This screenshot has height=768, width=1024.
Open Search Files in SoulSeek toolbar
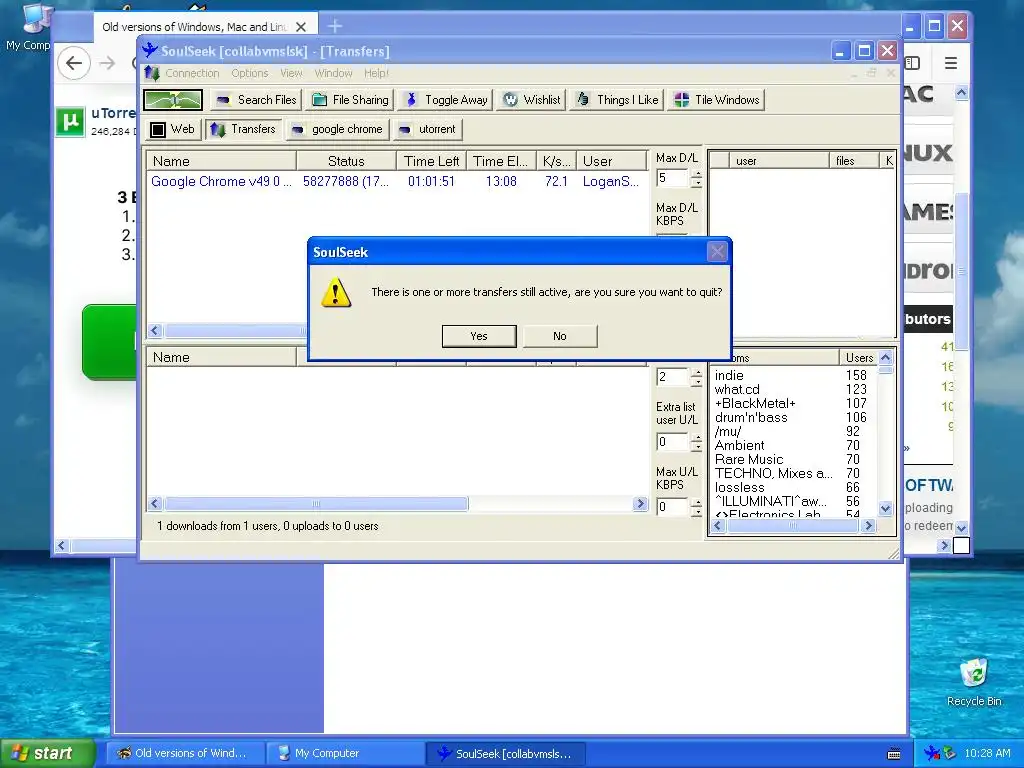click(x=256, y=100)
